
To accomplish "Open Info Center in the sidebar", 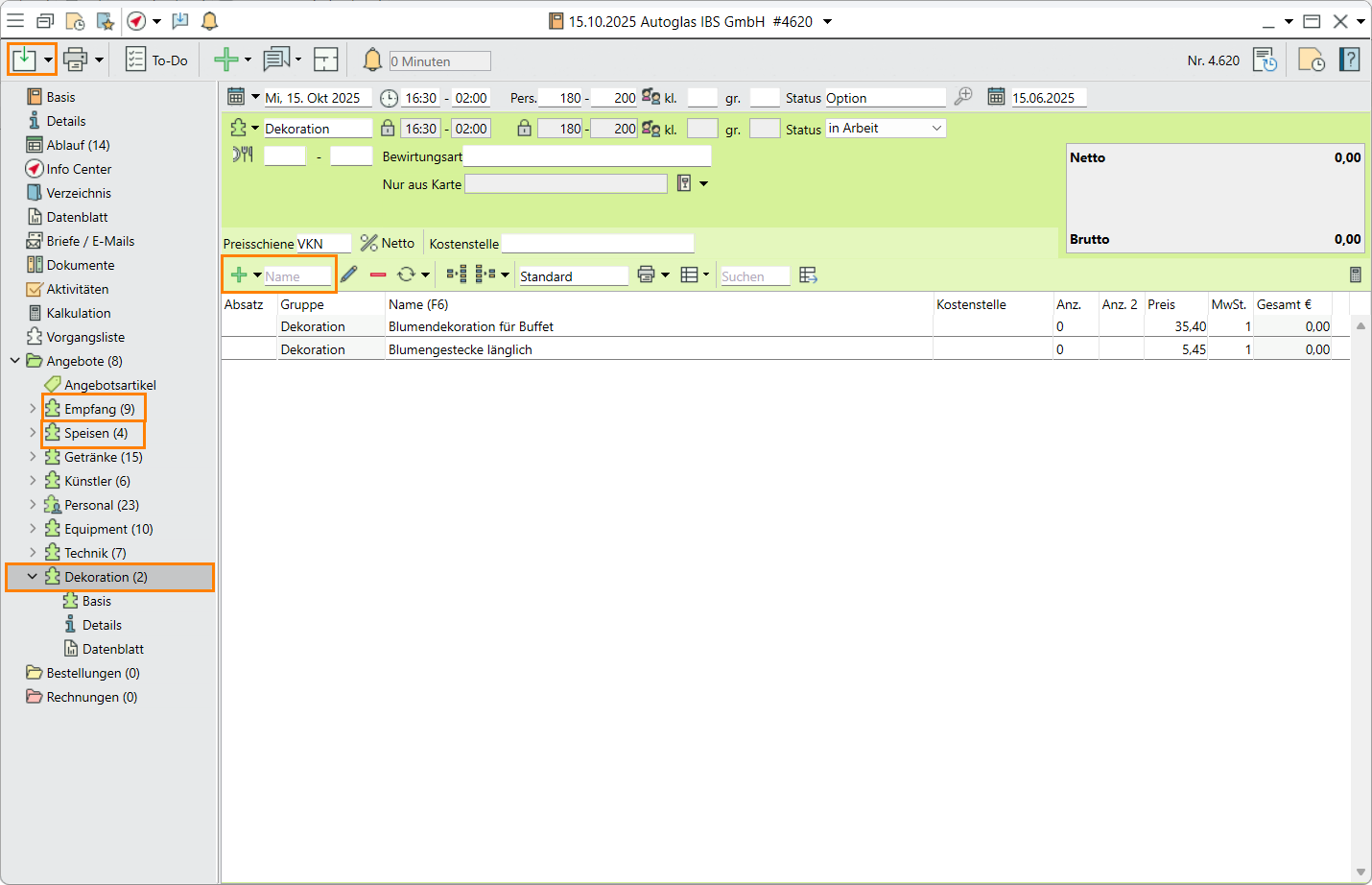I will tap(79, 169).
